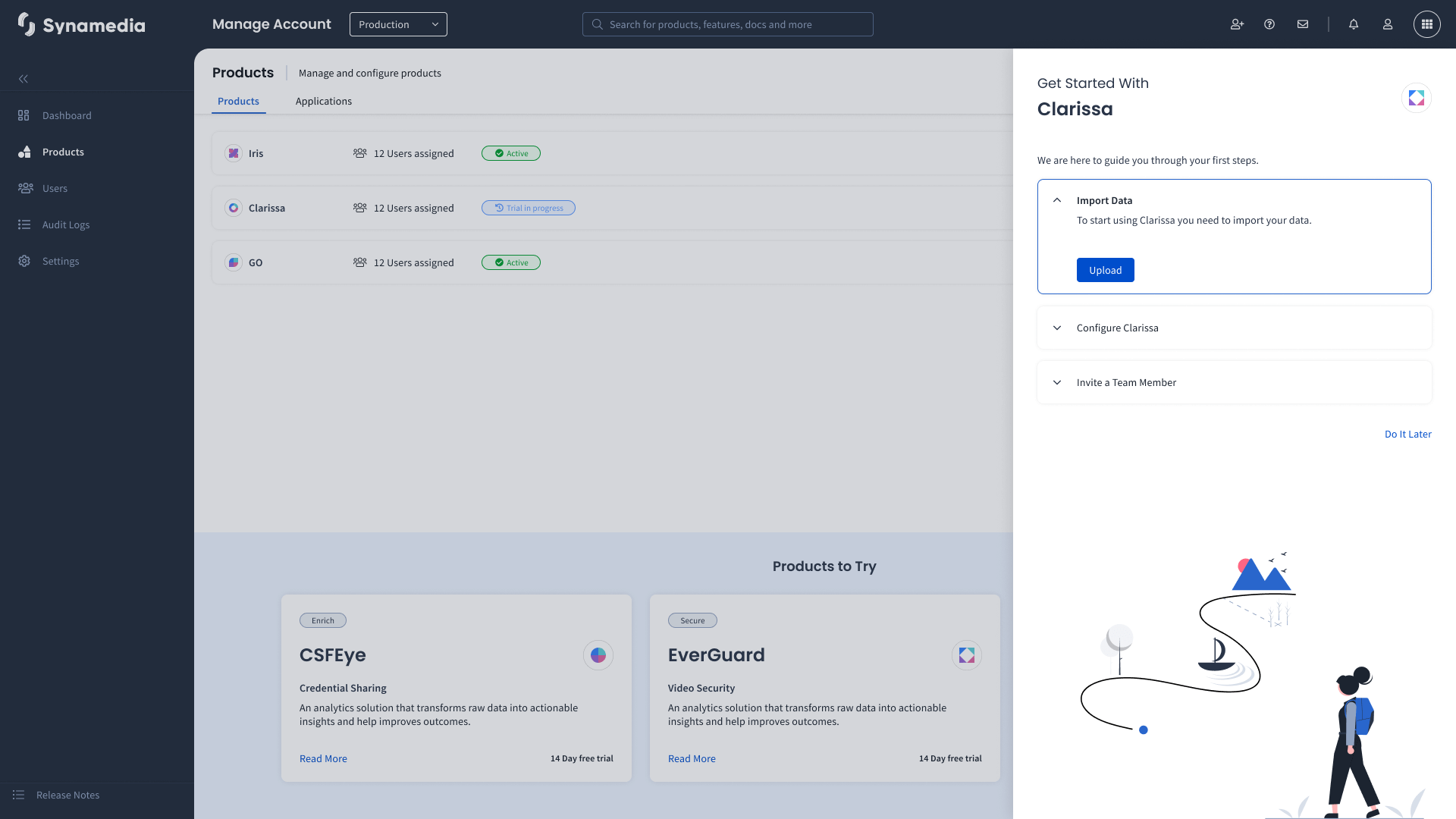Screen dimensions: 1456x819
Task: Open Read More on EverGuard card
Action: tap(692, 758)
